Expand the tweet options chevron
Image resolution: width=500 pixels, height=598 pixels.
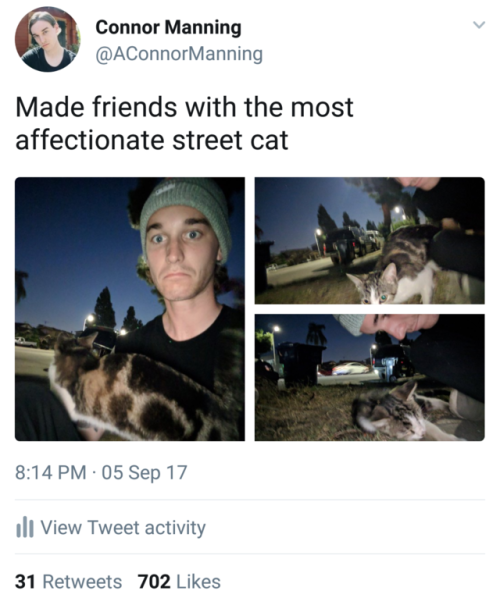coord(479,25)
